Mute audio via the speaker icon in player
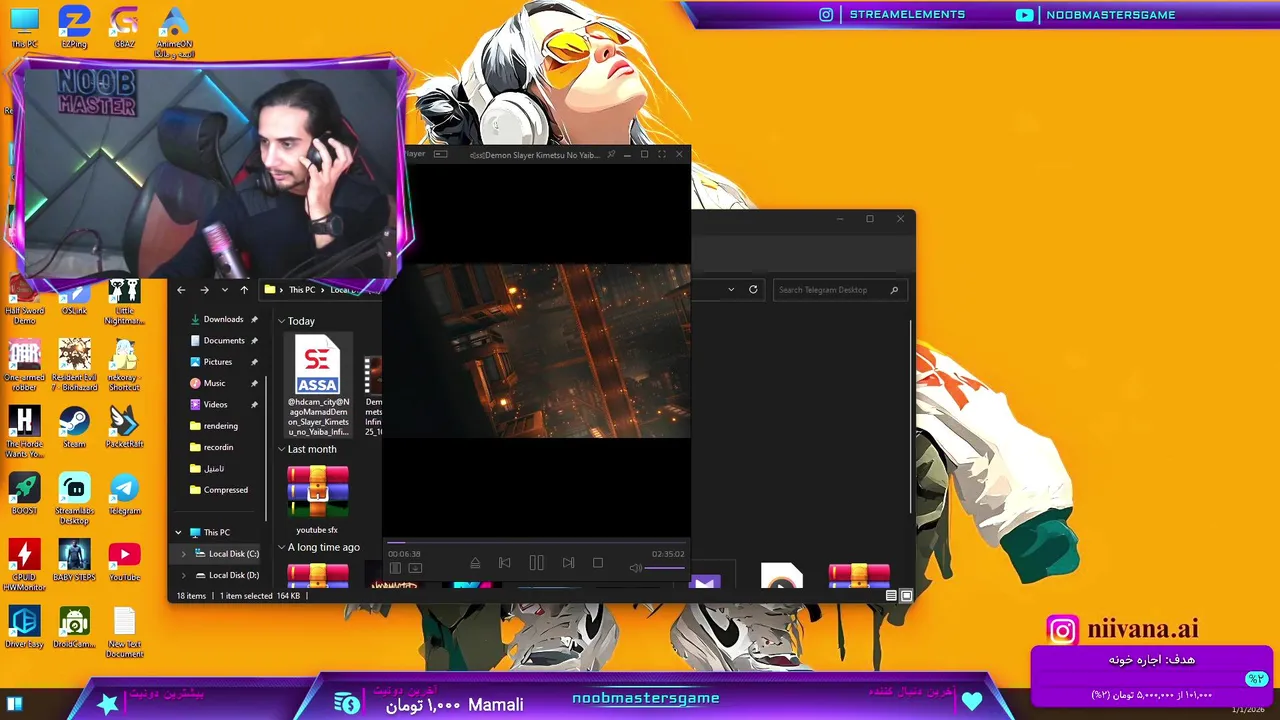The image size is (1280, 720). click(635, 568)
